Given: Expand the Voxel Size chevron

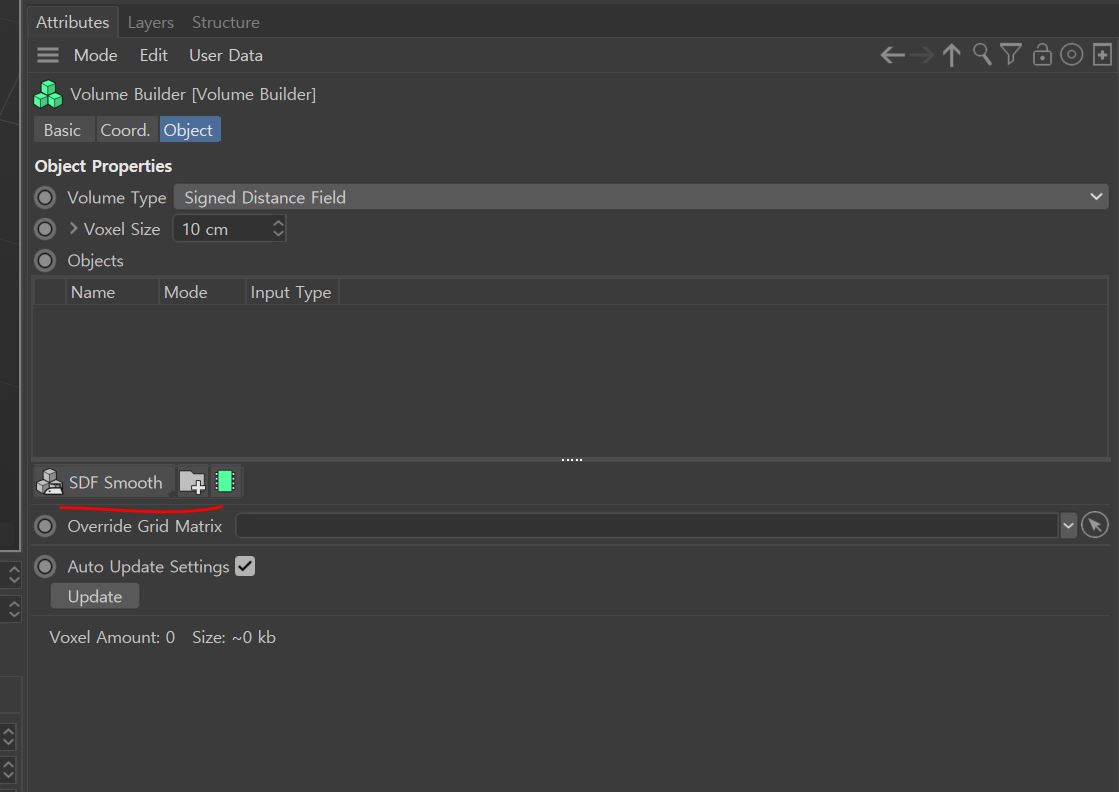Looking at the screenshot, I should click(73, 229).
